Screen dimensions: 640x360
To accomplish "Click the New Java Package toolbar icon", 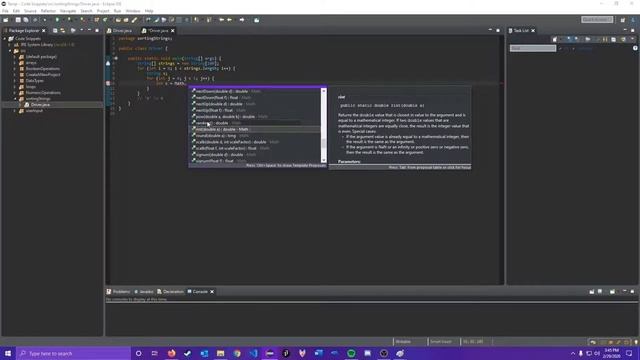I will 97,20.
